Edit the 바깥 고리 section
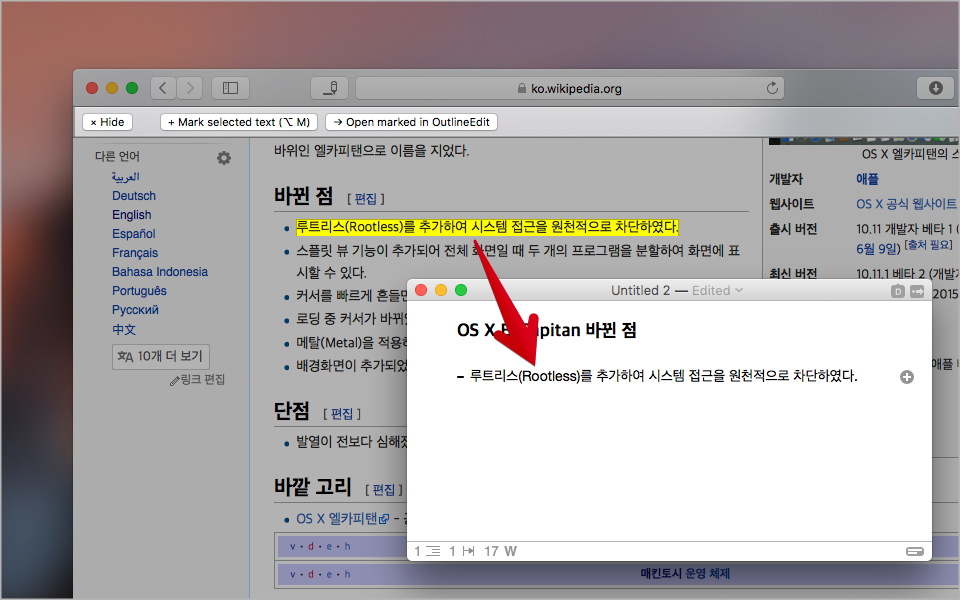This screenshot has width=960, height=600. pyautogui.click(x=384, y=490)
